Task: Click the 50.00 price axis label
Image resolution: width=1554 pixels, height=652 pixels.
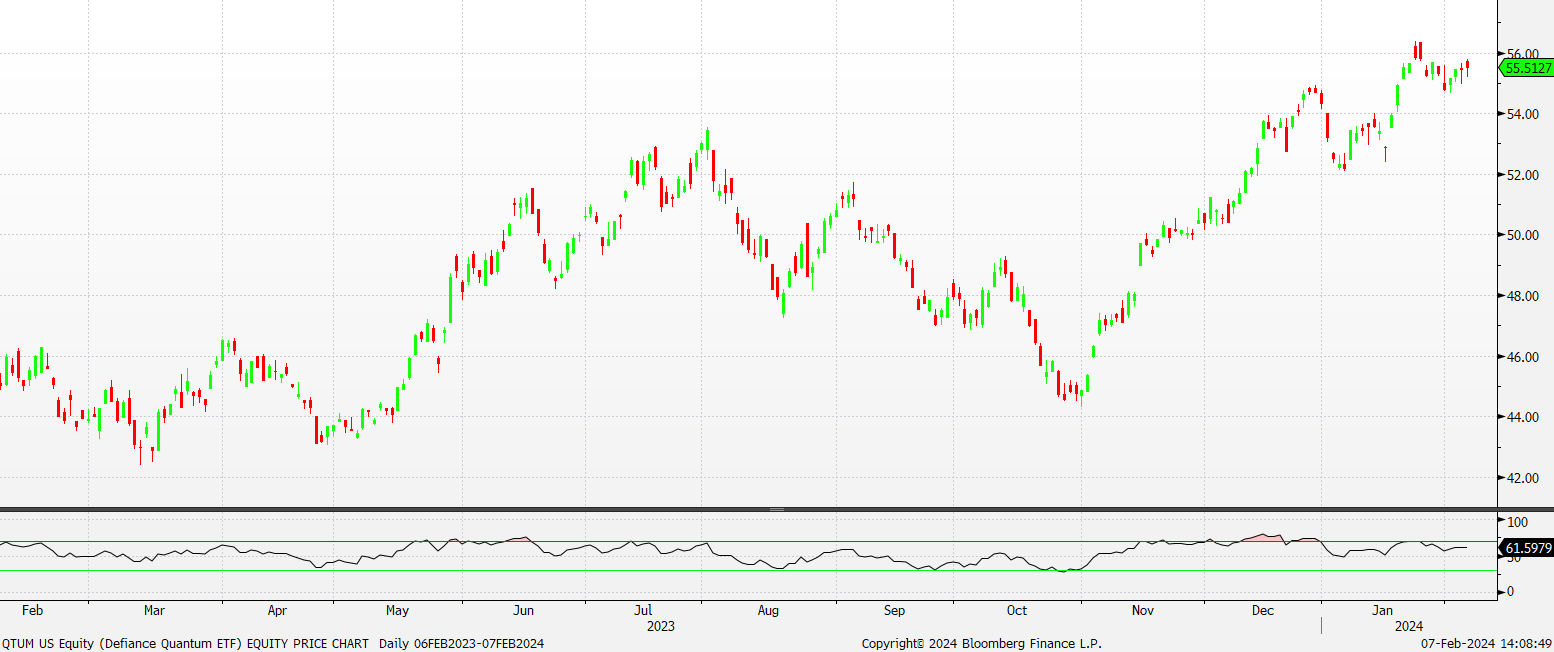Action: pos(1522,236)
